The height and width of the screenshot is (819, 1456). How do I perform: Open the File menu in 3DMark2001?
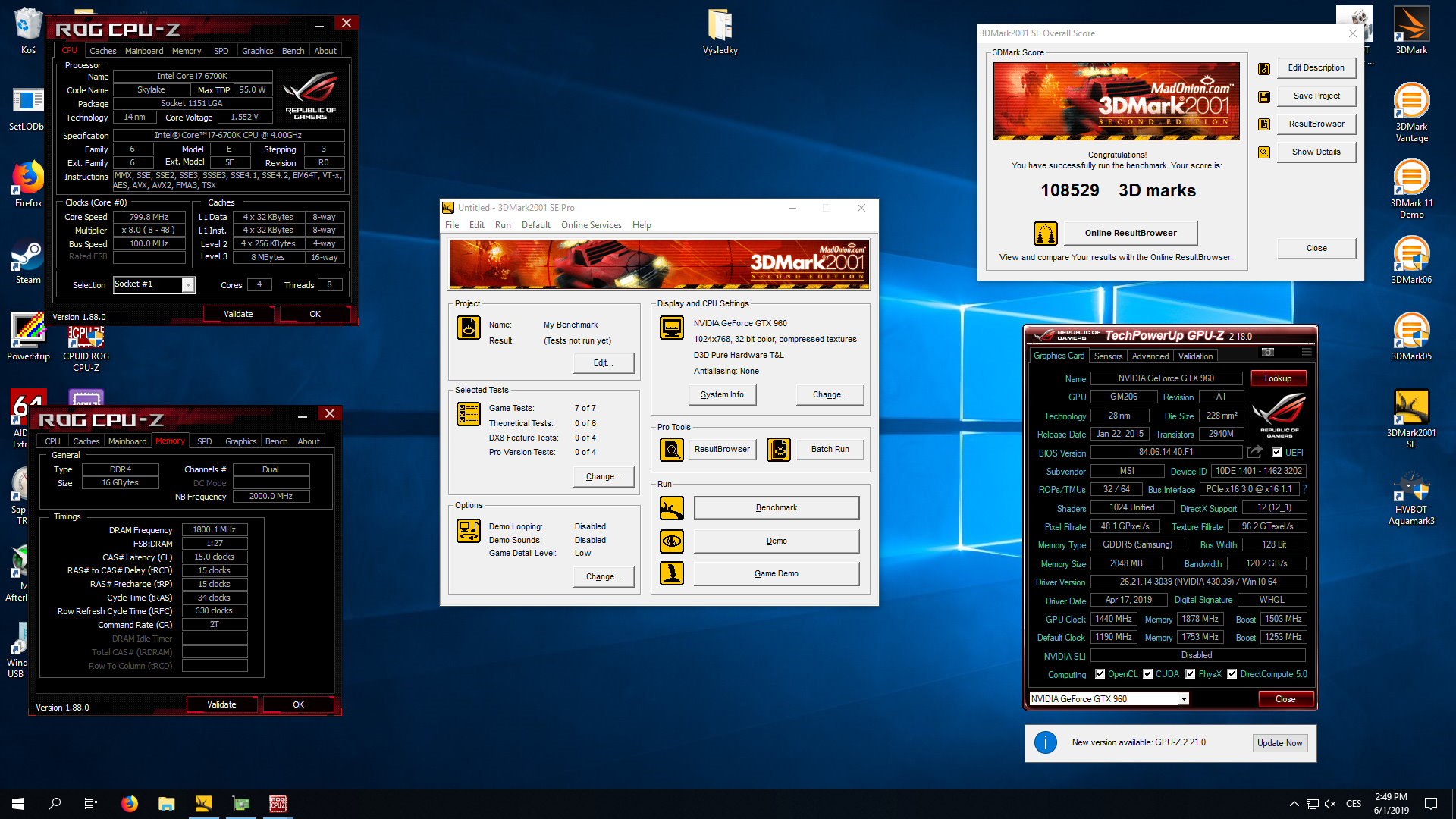(x=452, y=225)
